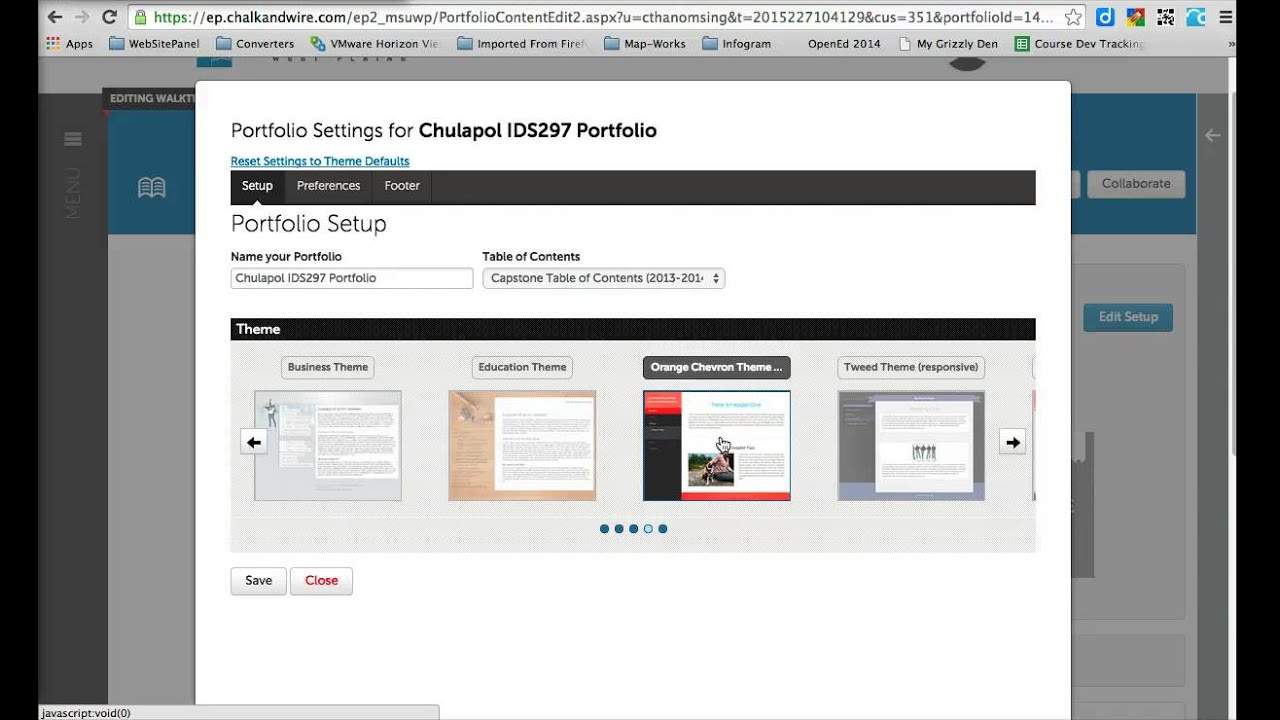The width and height of the screenshot is (1280, 720).
Task: Show previous themes with the left arrow
Action: coord(254,442)
